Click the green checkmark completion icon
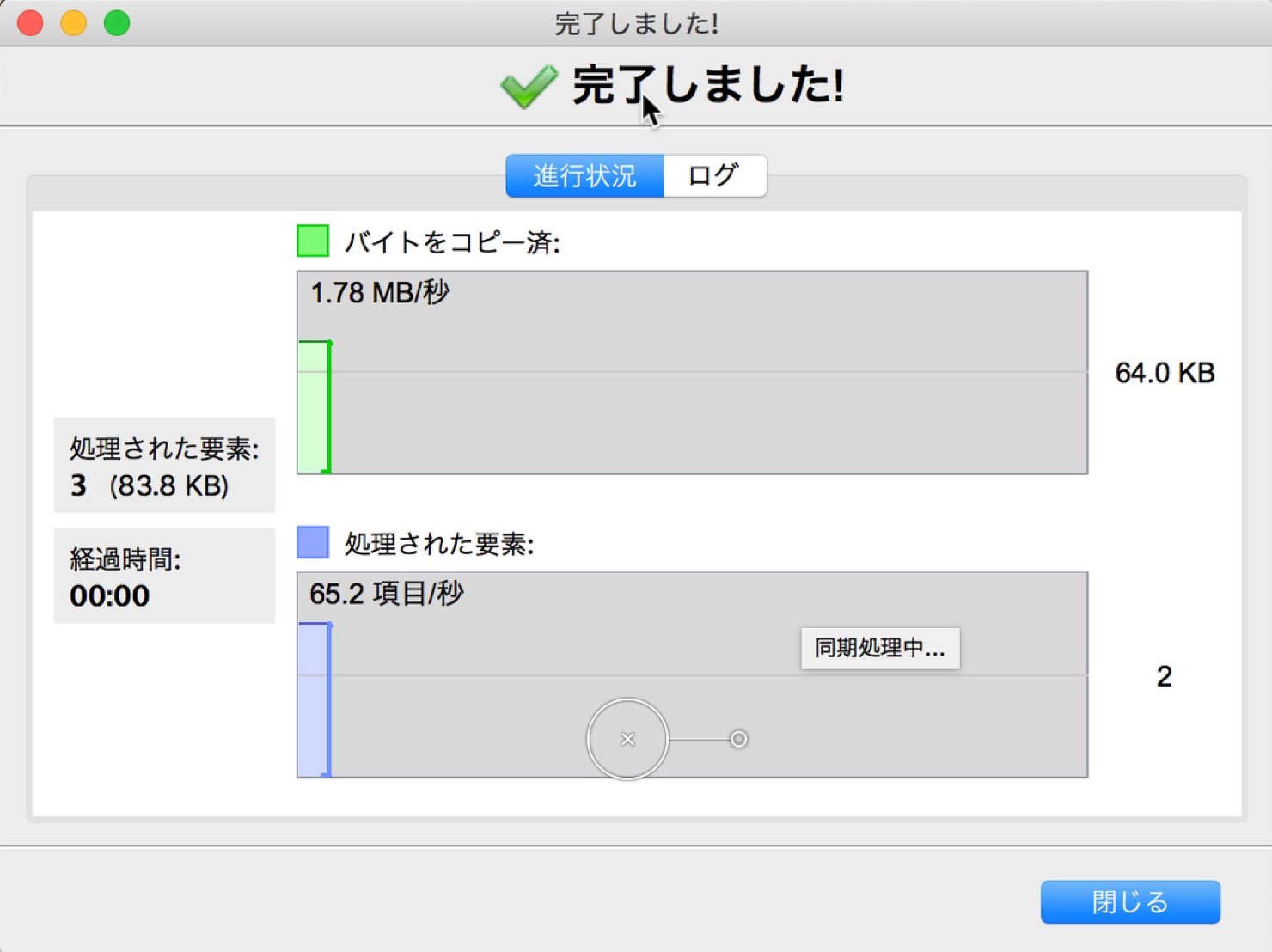This screenshot has width=1272, height=952. click(x=529, y=86)
